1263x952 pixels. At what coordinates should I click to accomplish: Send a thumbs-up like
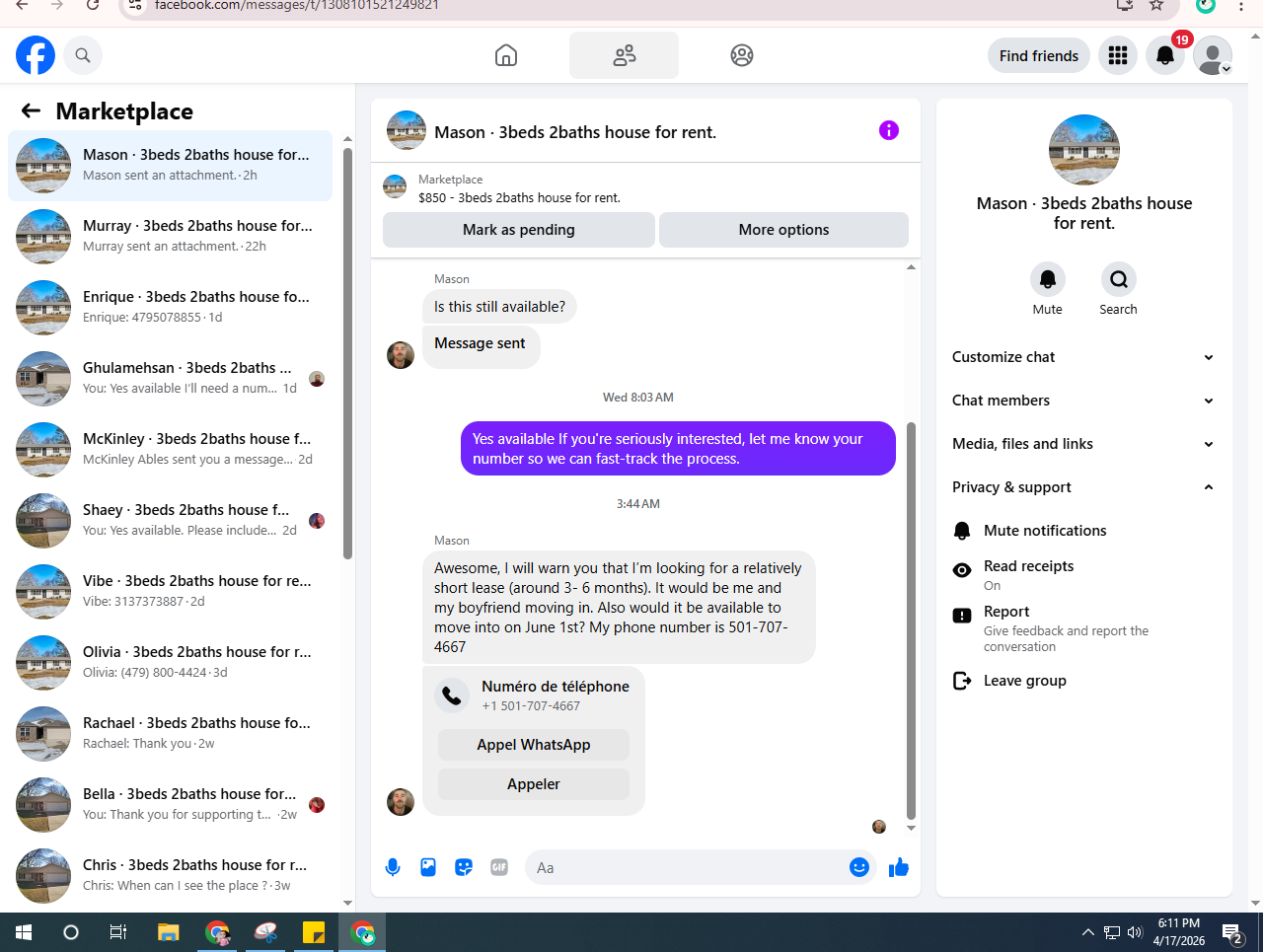[x=899, y=867]
